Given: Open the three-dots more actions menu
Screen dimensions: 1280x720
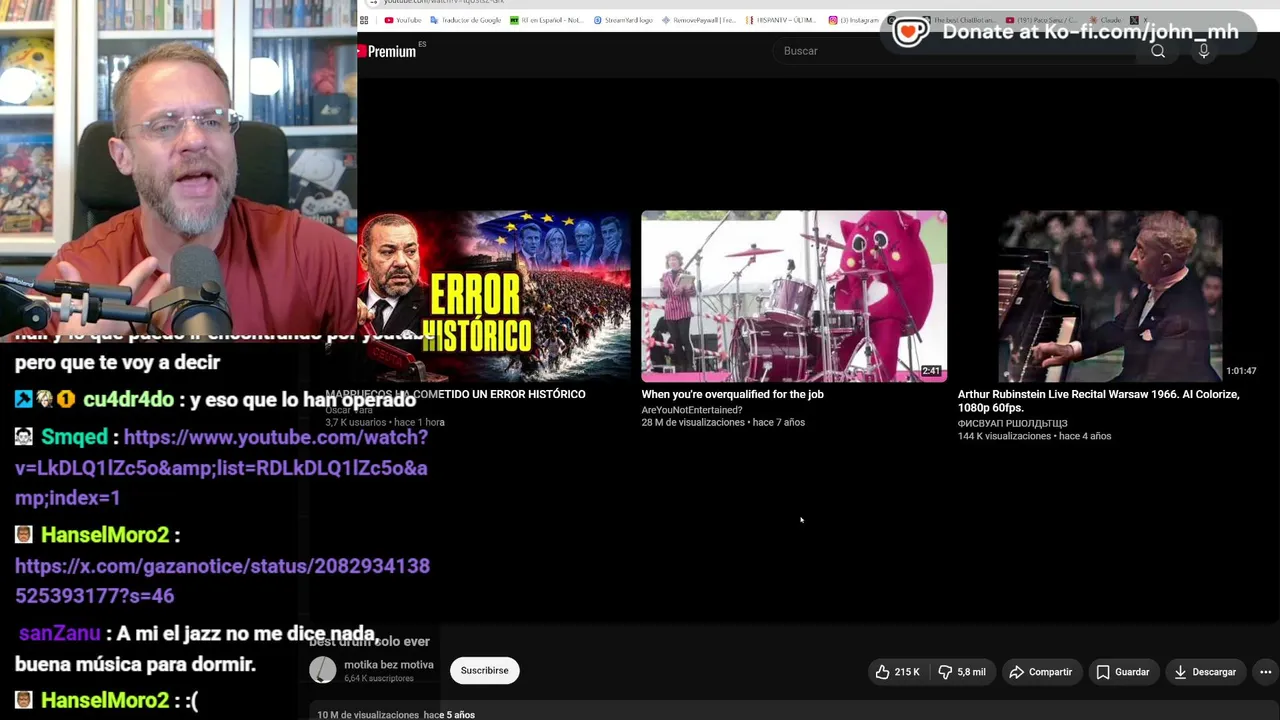Looking at the screenshot, I should 1265,672.
